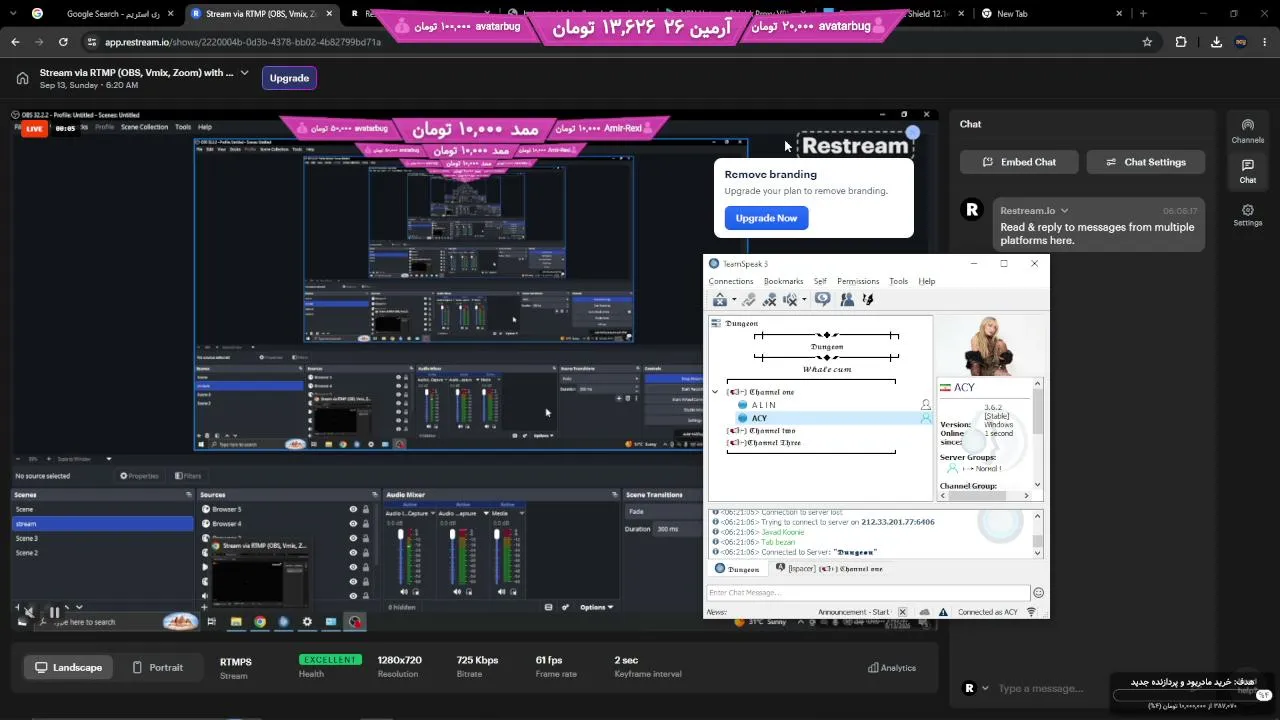
Task: Click the Upgrade Now button
Action: point(767,218)
